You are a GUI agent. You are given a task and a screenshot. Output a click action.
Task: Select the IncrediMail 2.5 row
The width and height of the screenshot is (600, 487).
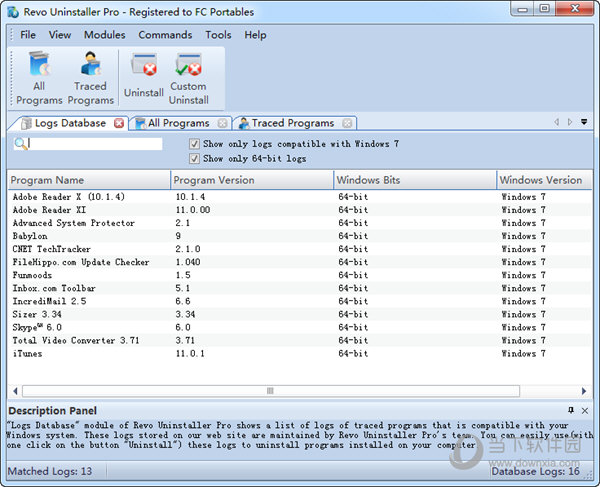[x=300, y=301]
